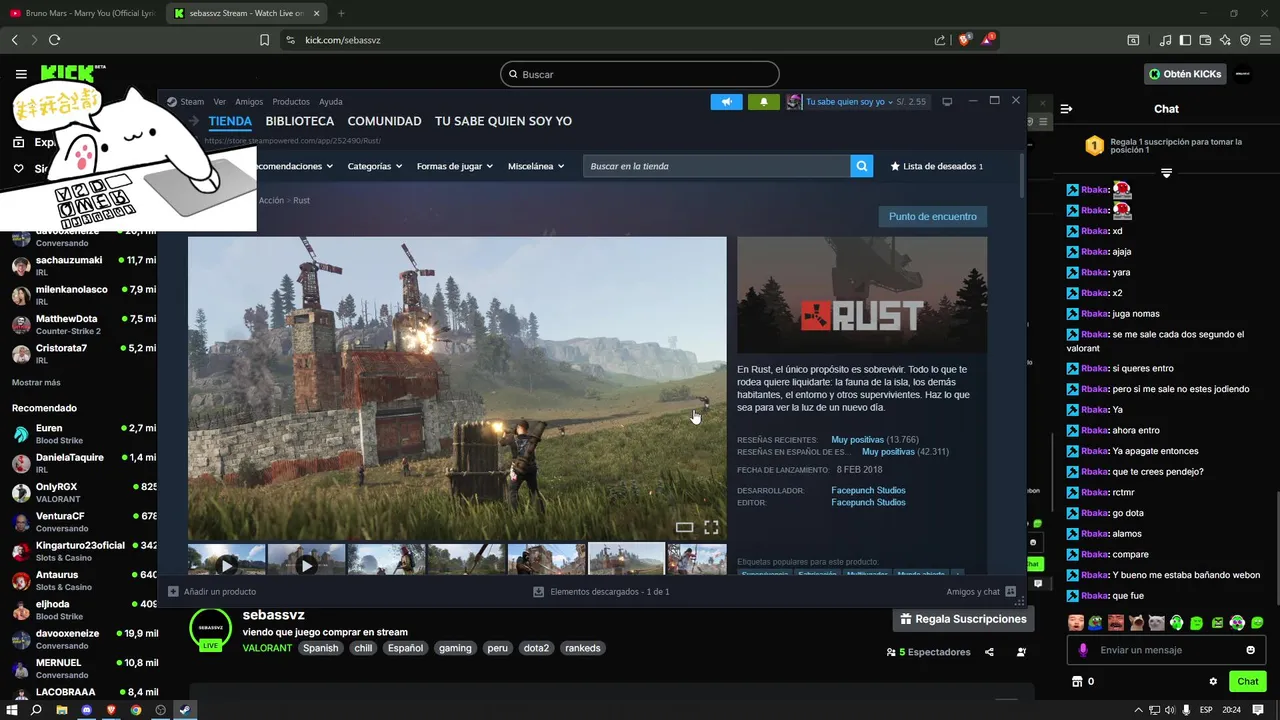This screenshot has height=720, width=1280.
Task: Expand the Formas de jugar dropdown
Action: [454, 166]
